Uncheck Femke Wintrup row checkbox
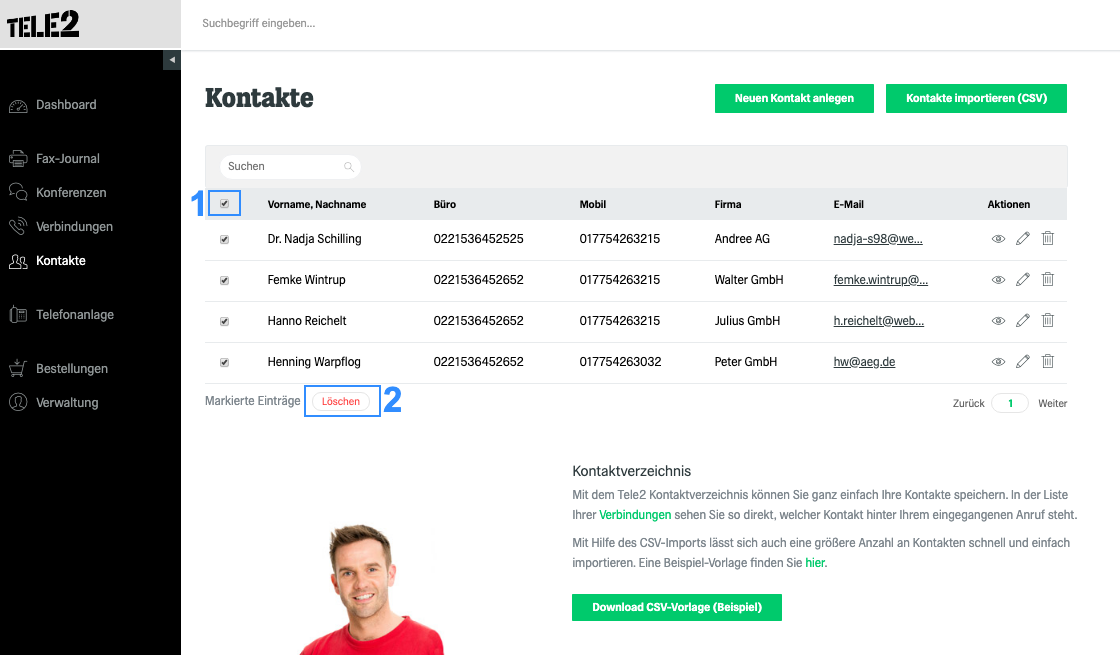 [224, 280]
